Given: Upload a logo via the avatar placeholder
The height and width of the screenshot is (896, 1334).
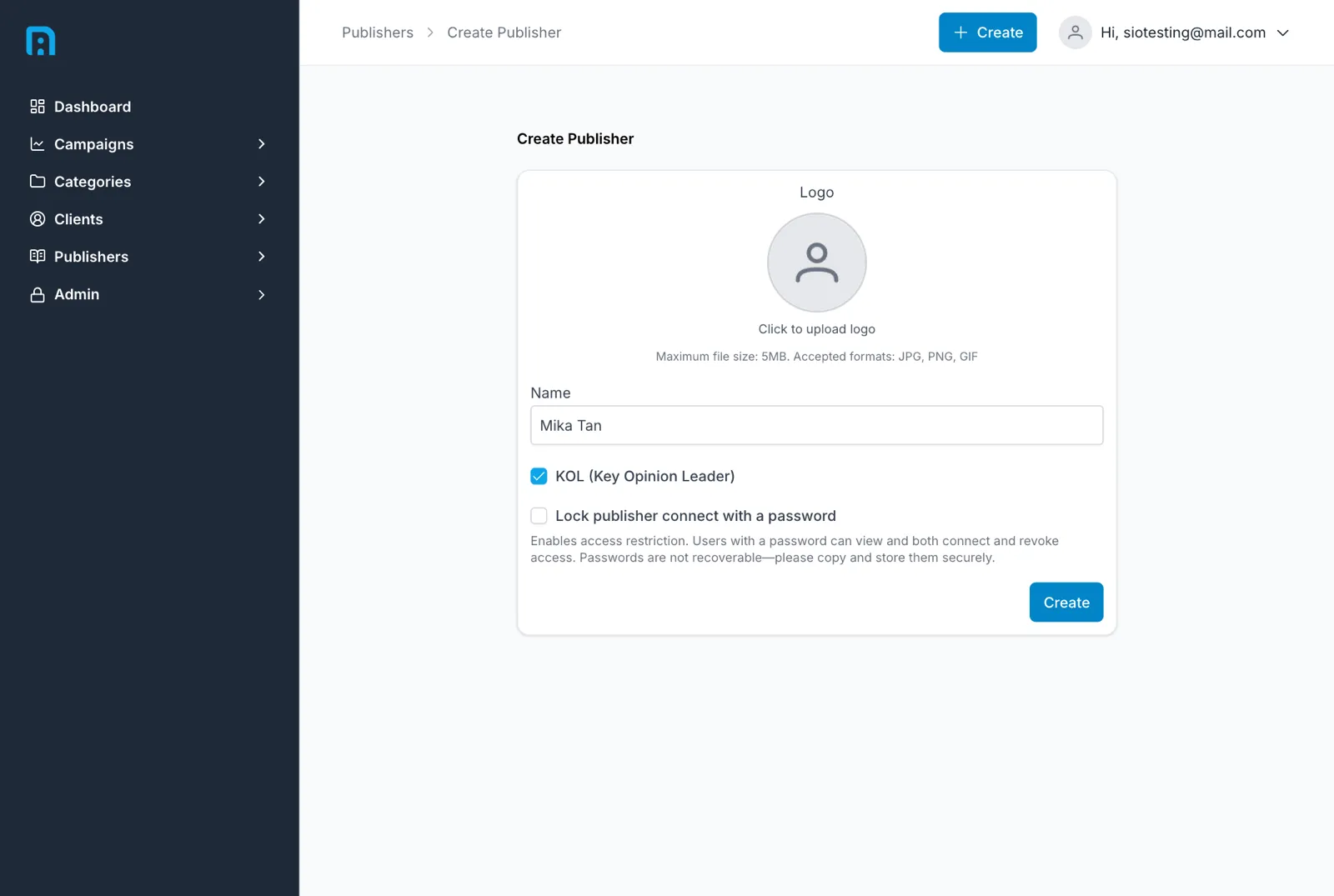Looking at the screenshot, I should tap(817, 263).
